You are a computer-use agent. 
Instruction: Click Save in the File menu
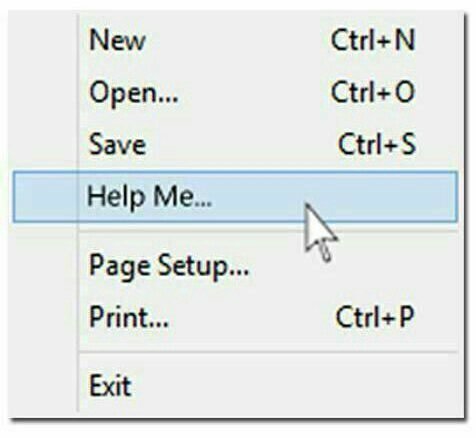pos(235,144)
